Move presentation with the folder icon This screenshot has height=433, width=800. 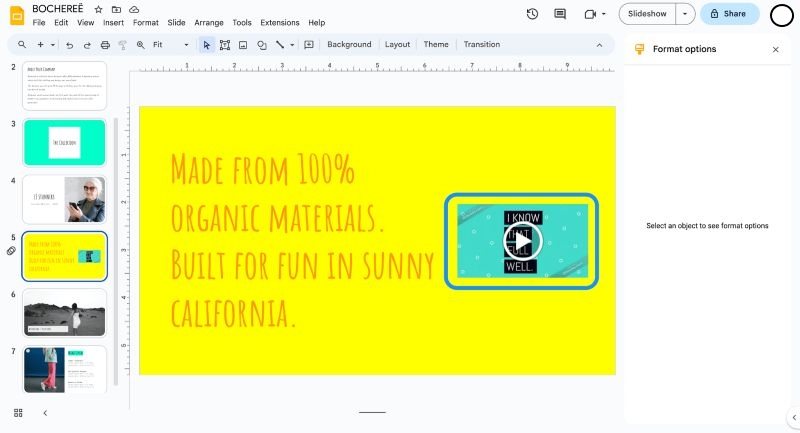(x=116, y=9)
